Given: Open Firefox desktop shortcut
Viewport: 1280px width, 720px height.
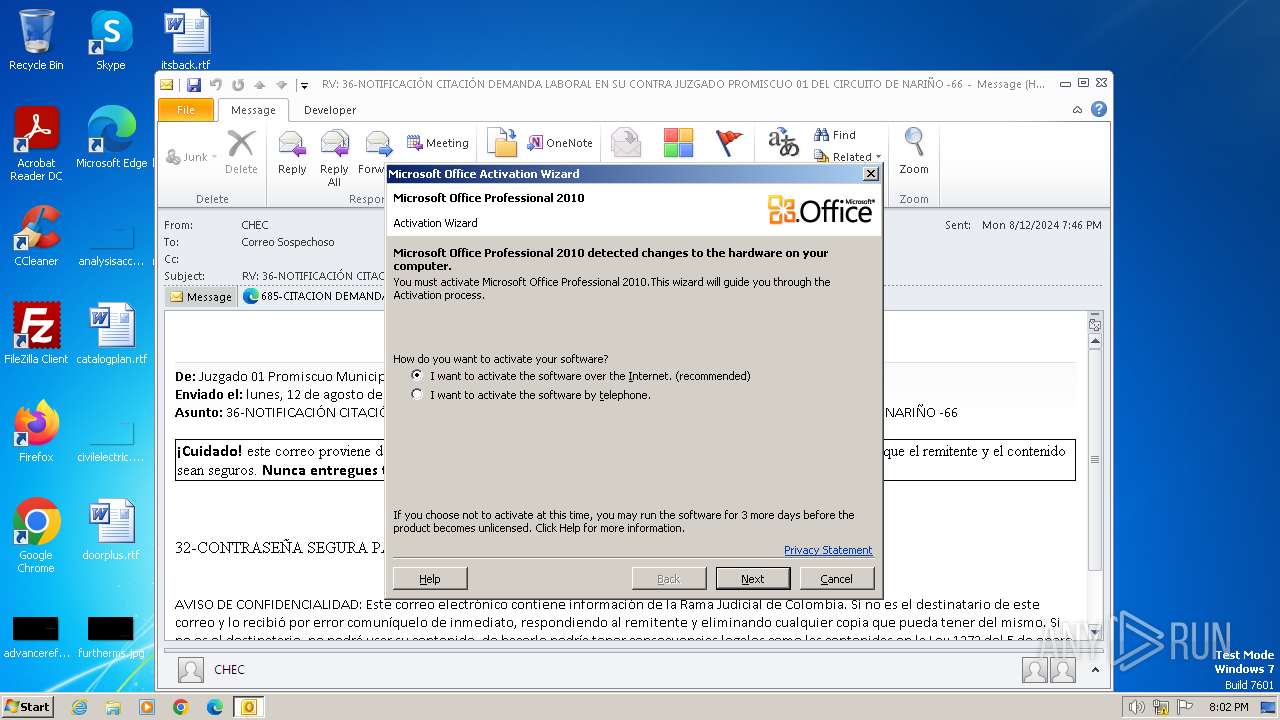Looking at the screenshot, I should (x=36, y=432).
